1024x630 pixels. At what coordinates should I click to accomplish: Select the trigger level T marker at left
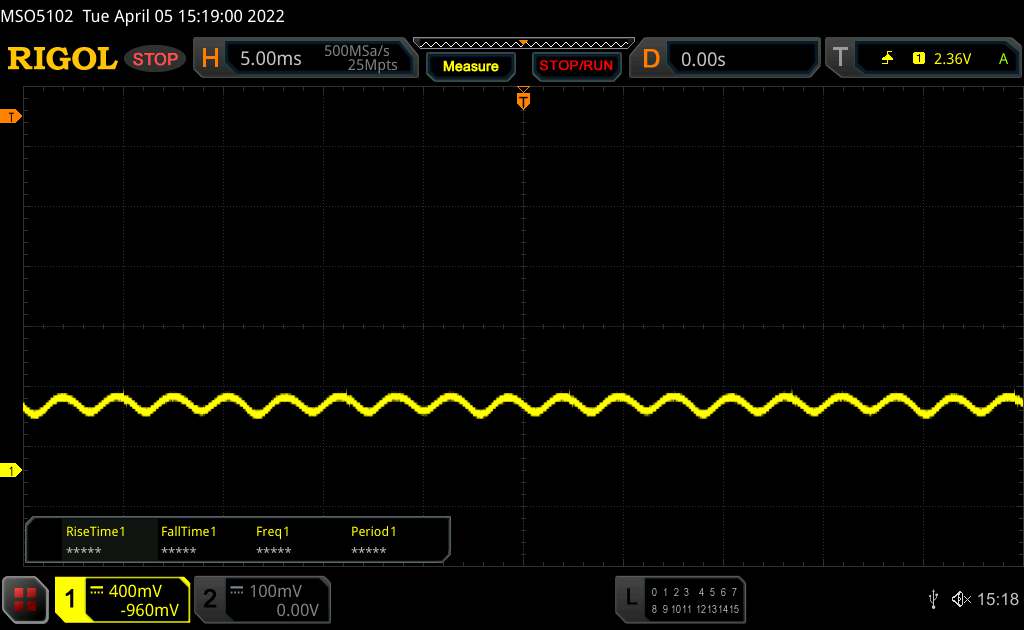[x=10, y=116]
